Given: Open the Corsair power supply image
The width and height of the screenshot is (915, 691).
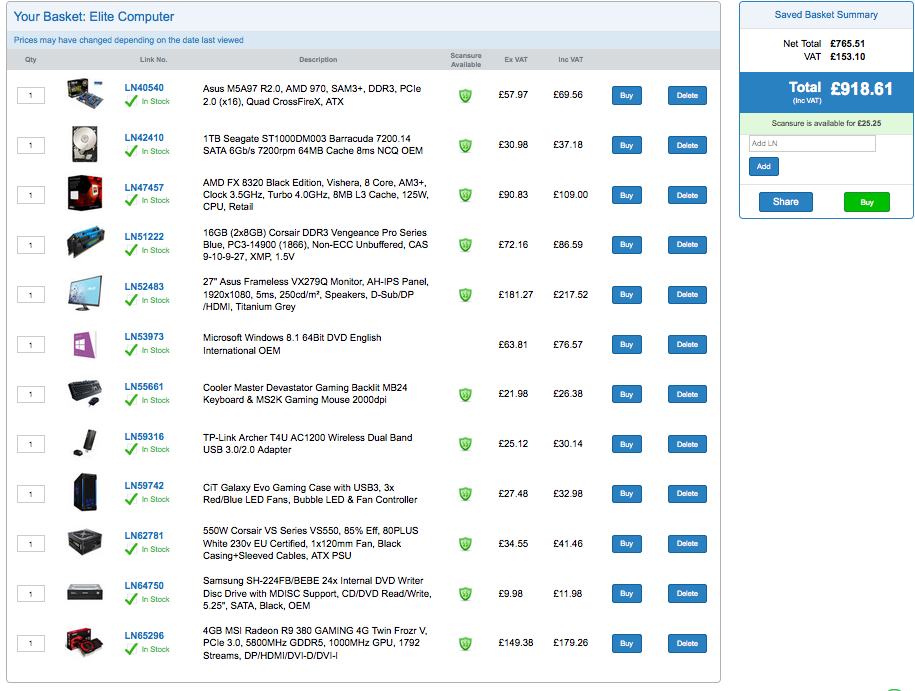Looking at the screenshot, I should (85, 542).
